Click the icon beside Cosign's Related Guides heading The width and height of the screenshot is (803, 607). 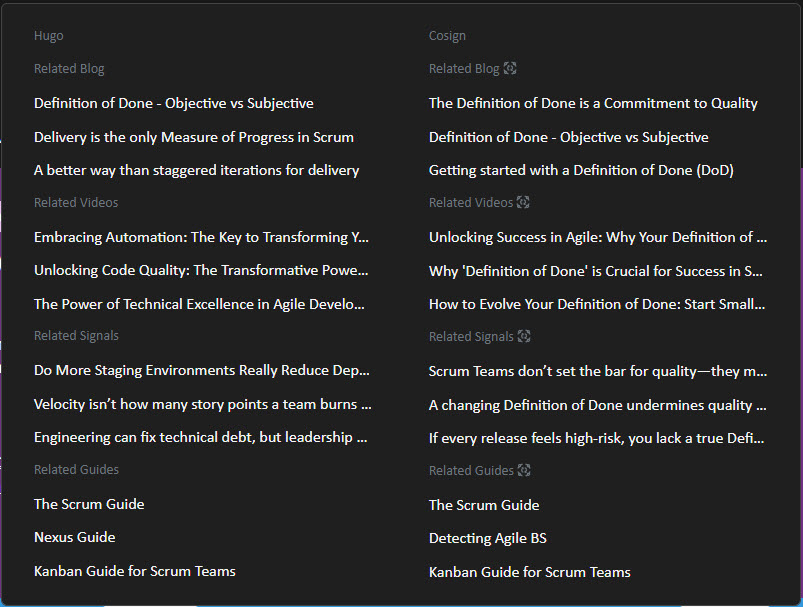pos(524,470)
